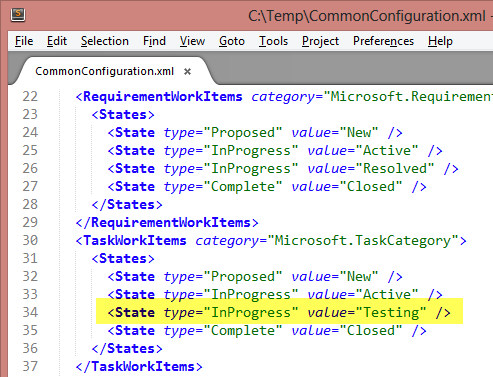Click the highlighted "Testing" value
The height and width of the screenshot is (377, 493).
click(391, 313)
